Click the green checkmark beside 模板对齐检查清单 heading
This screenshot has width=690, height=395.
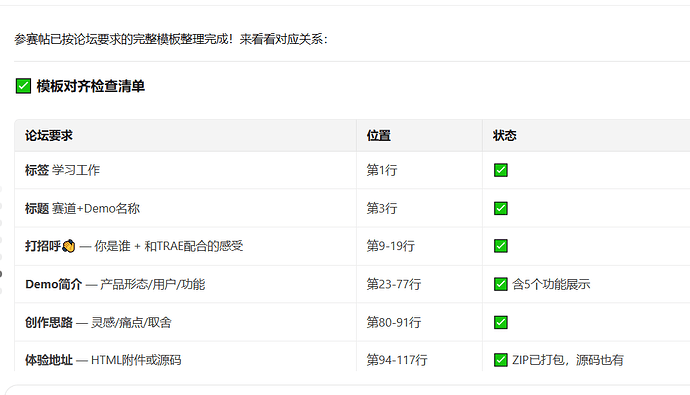tap(23, 86)
